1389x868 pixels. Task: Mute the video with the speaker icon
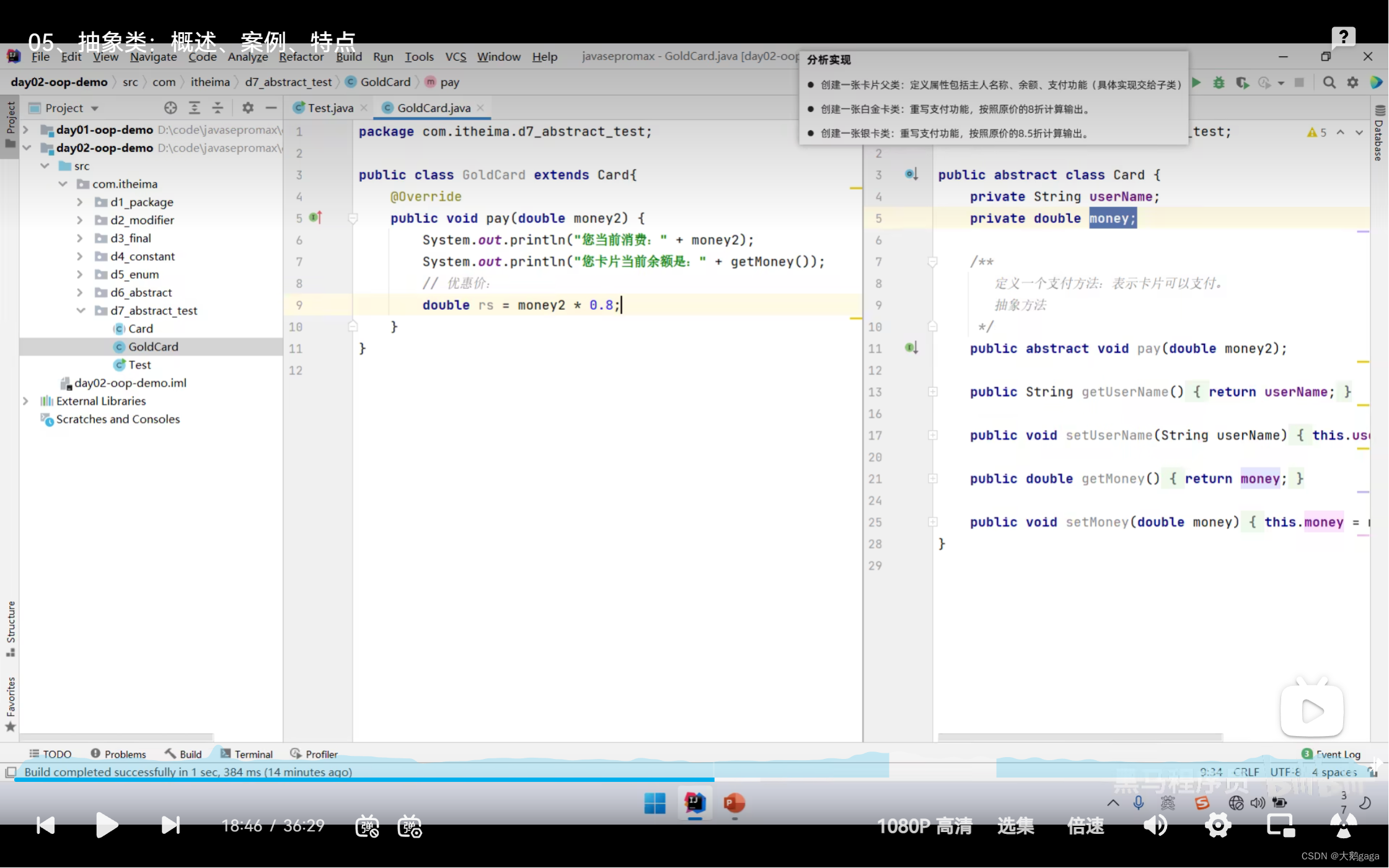coord(1155,825)
